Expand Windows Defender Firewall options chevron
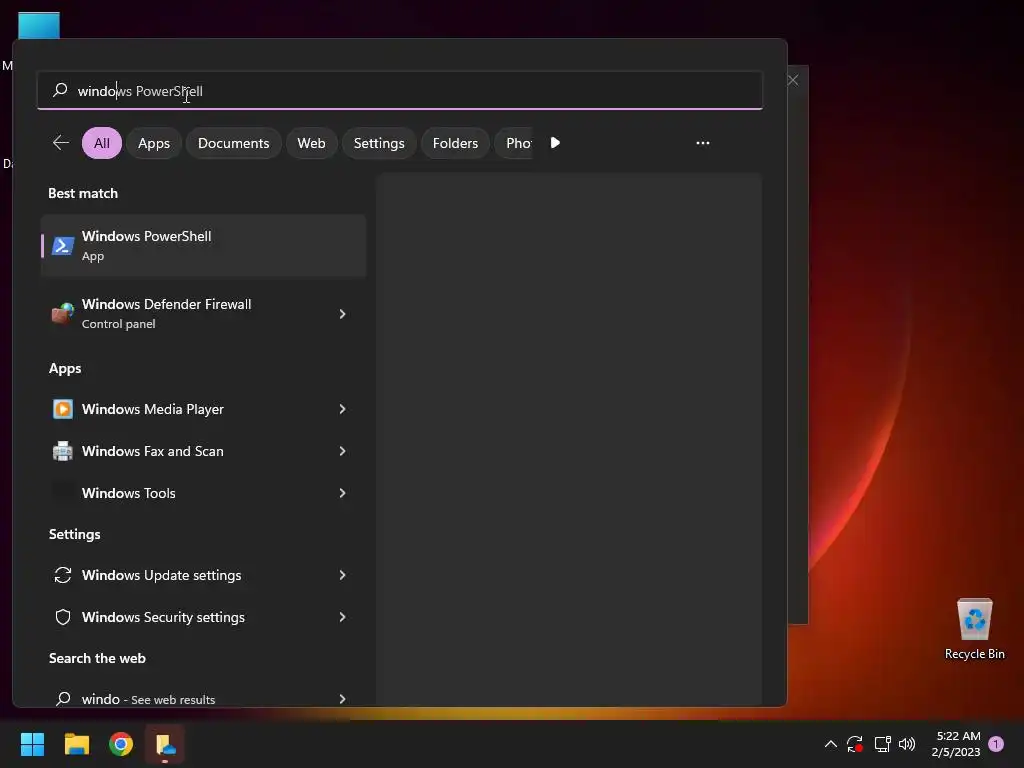The width and height of the screenshot is (1024, 768). click(x=342, y=314)
